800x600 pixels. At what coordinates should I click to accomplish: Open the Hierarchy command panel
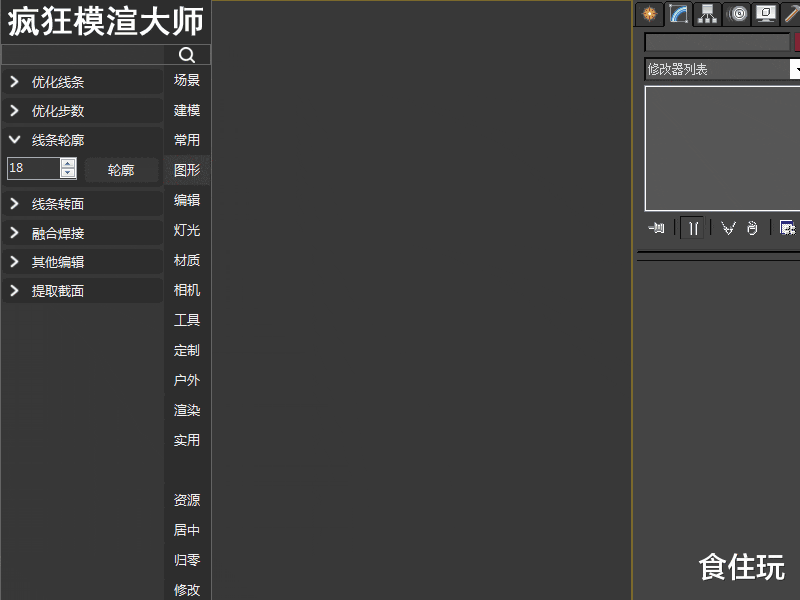[x=706, y=14]
